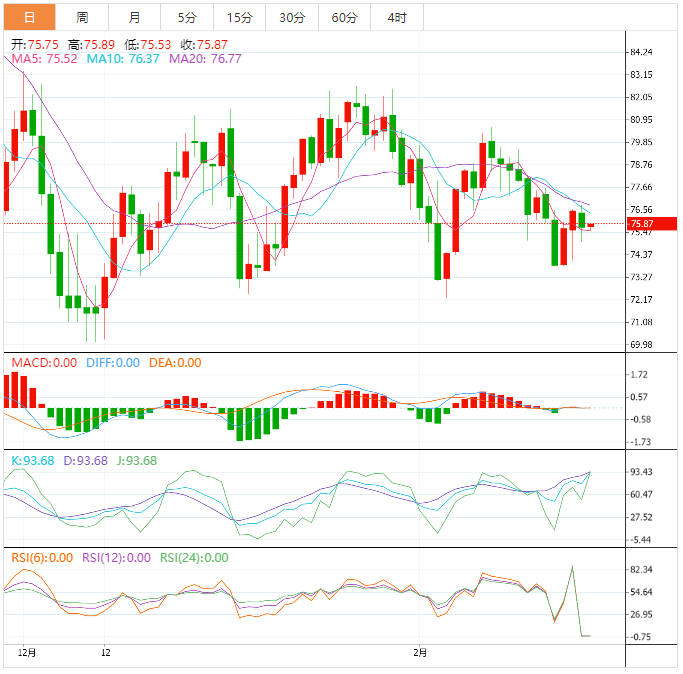Switch to the 5分 interval tab
Screen dimensions: 683x674
tap(187, 17)
